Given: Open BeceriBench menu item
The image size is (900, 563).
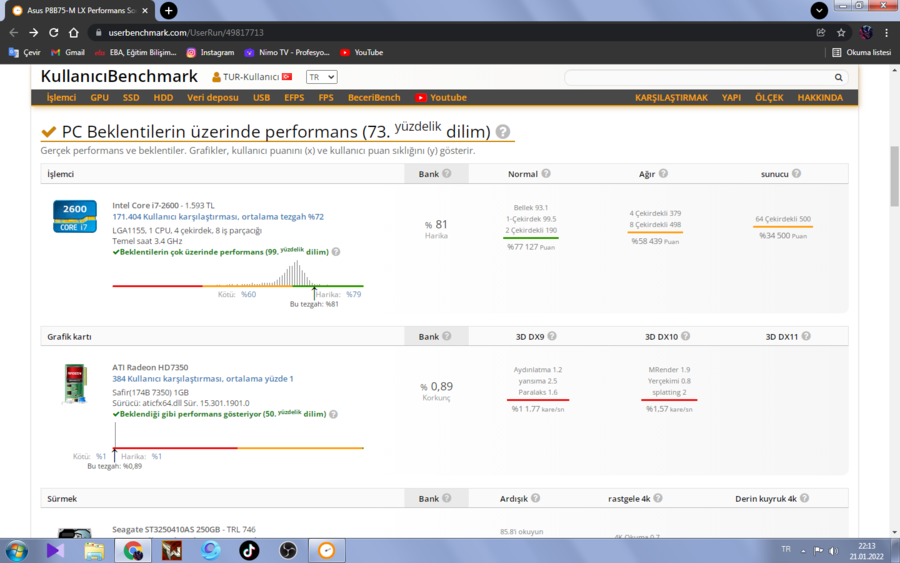Looking at the screenshot, I should point(374,98).
